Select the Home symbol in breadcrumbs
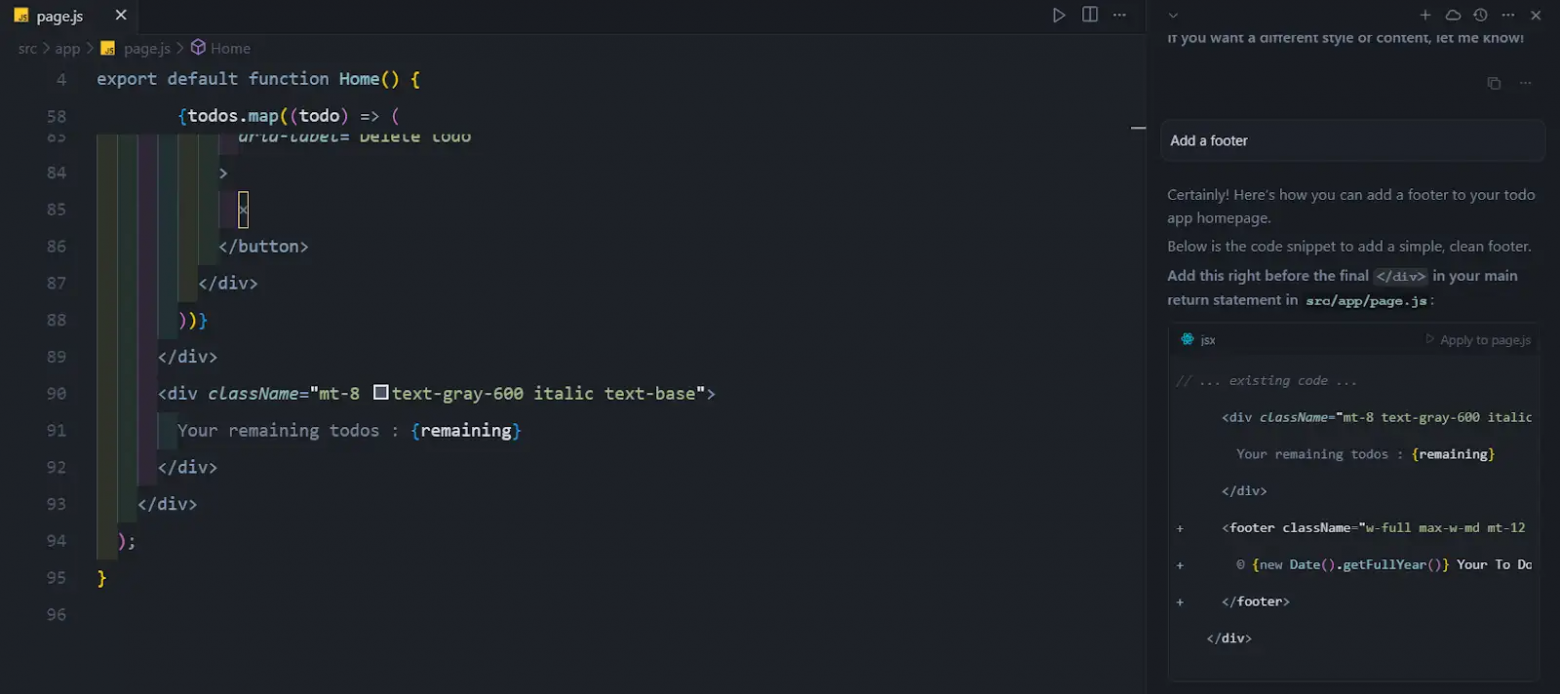This screenshot has width=1560, height=694. click(229, 48)
